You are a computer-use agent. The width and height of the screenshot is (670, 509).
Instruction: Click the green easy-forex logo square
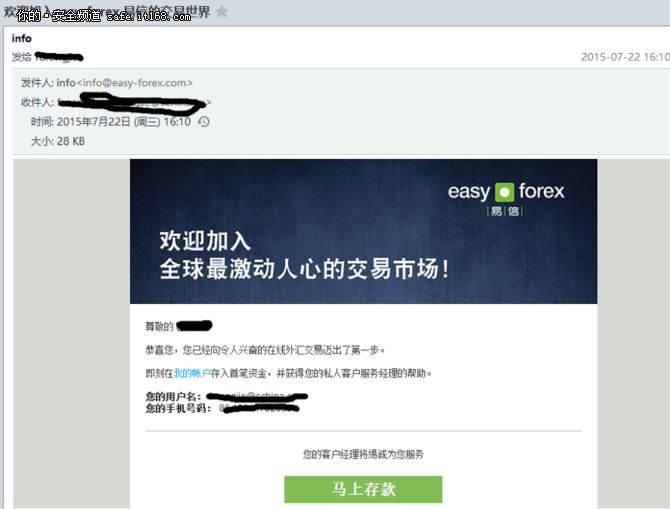pos(504,192)
